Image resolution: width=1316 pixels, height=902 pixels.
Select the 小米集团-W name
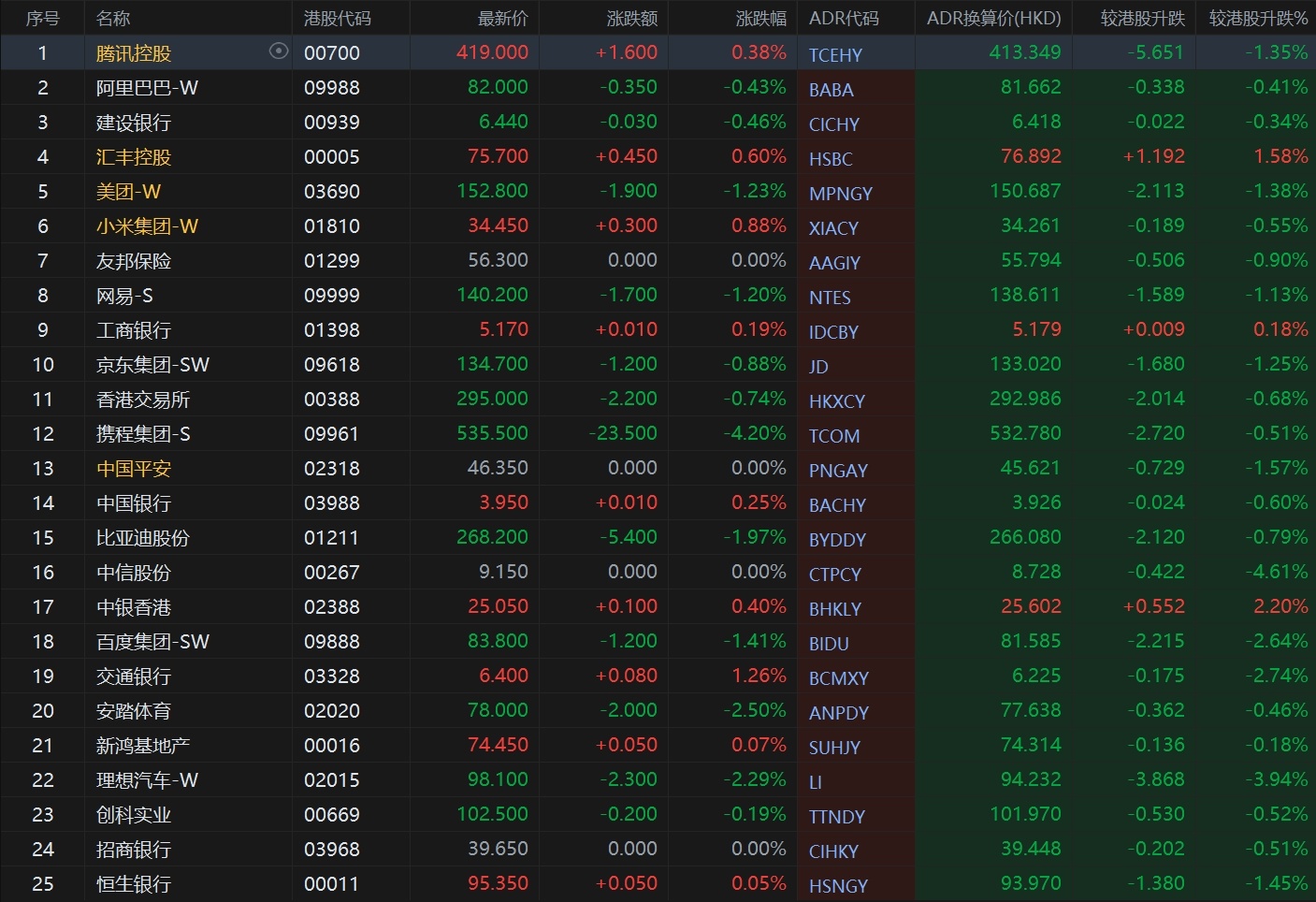pos(147,226)
